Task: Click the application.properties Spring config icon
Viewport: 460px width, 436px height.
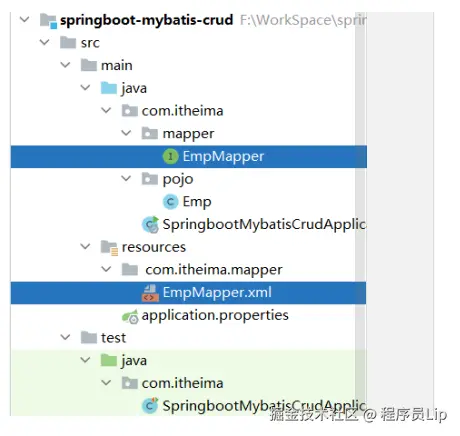Action: point(130,316)
